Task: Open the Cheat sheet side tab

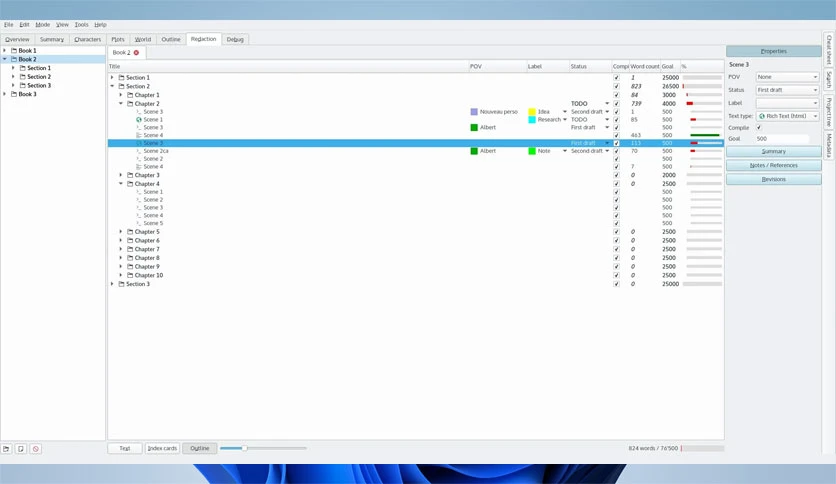Action: (829, 50)
